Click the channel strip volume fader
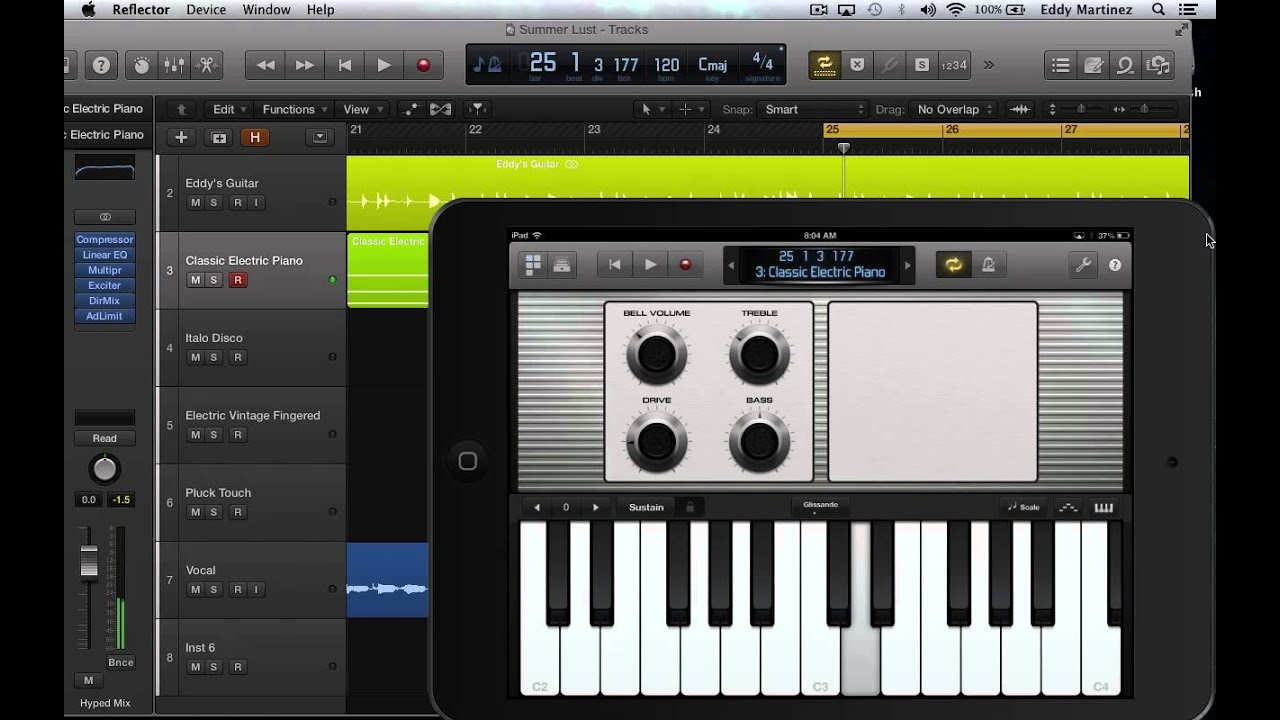This screenshot has width=1280, height=720. coord(90,562)
